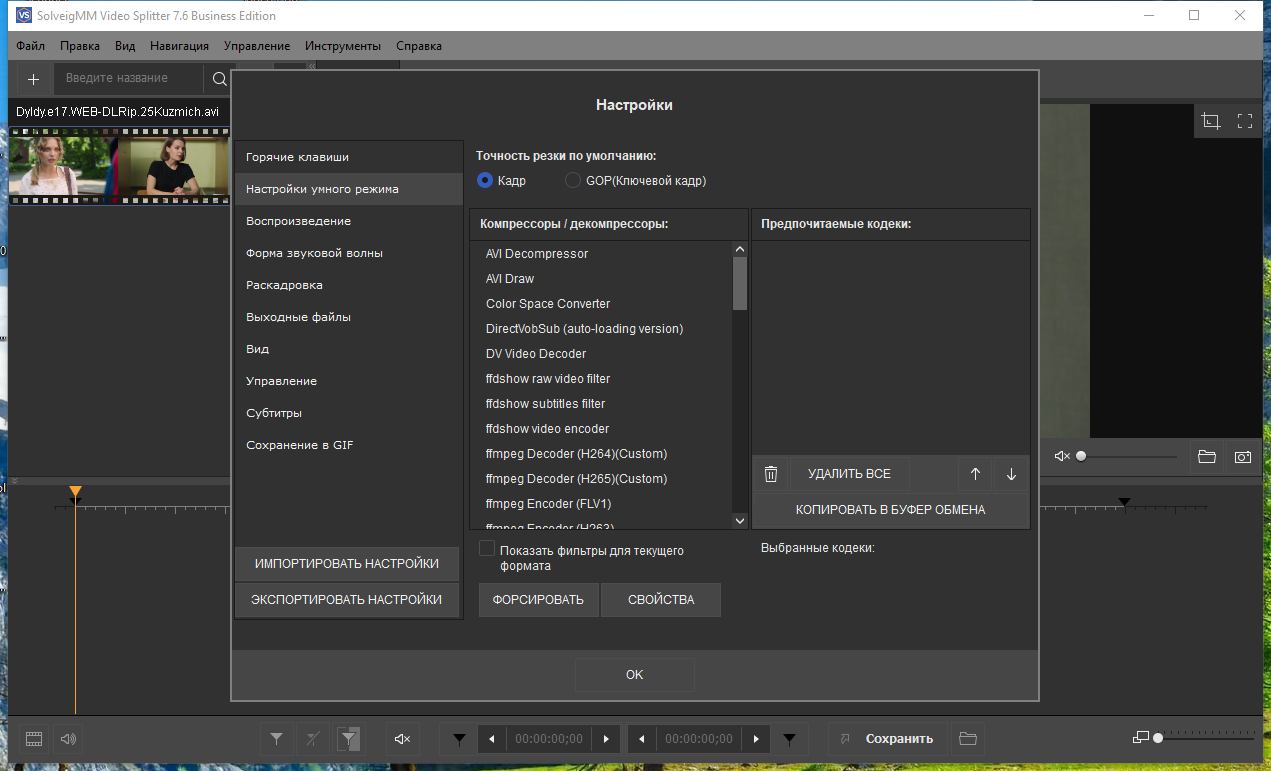Click the timeline zoom icon near the slider
The width and height of the screenshot is (1271, 771).
[1141, 738]
